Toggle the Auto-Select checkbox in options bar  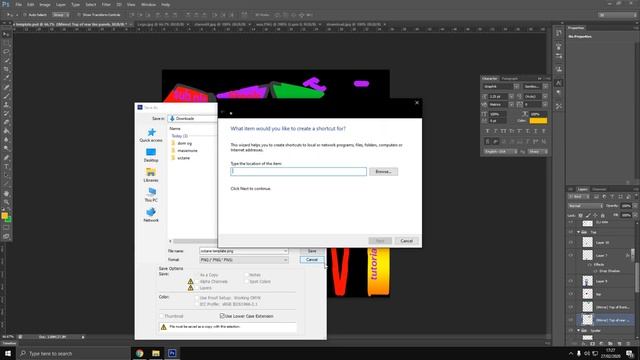24,15
